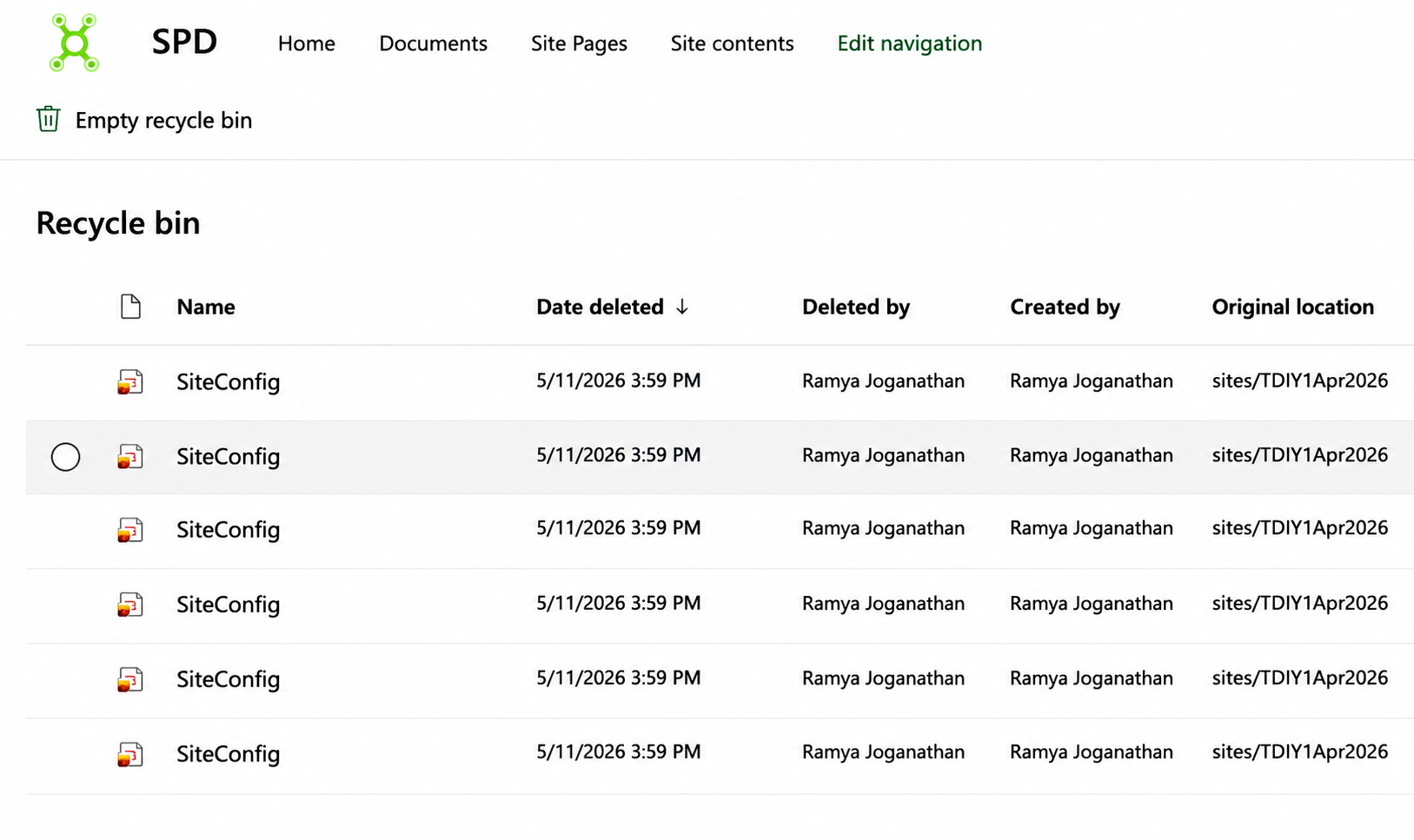Click the last SiteConfig file icon
Image resolution: width=1414 pixels, height=840 pixels.
pyautogui.click(x=130, y=754)
